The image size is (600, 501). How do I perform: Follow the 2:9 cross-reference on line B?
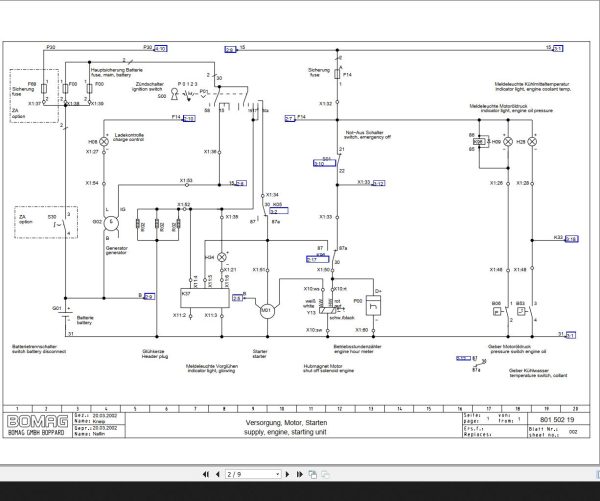[x=149, y=296]
